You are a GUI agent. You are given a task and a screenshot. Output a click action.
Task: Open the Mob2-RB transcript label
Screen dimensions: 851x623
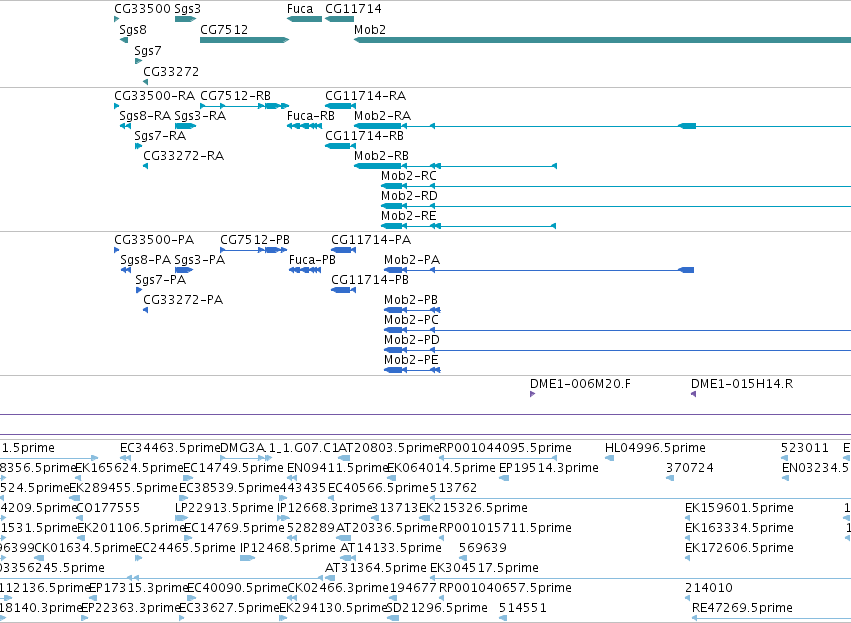click(381, 156)
